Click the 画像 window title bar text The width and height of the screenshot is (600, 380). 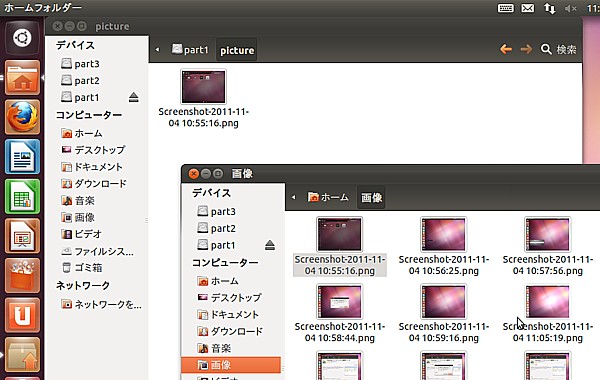[242, 174]
